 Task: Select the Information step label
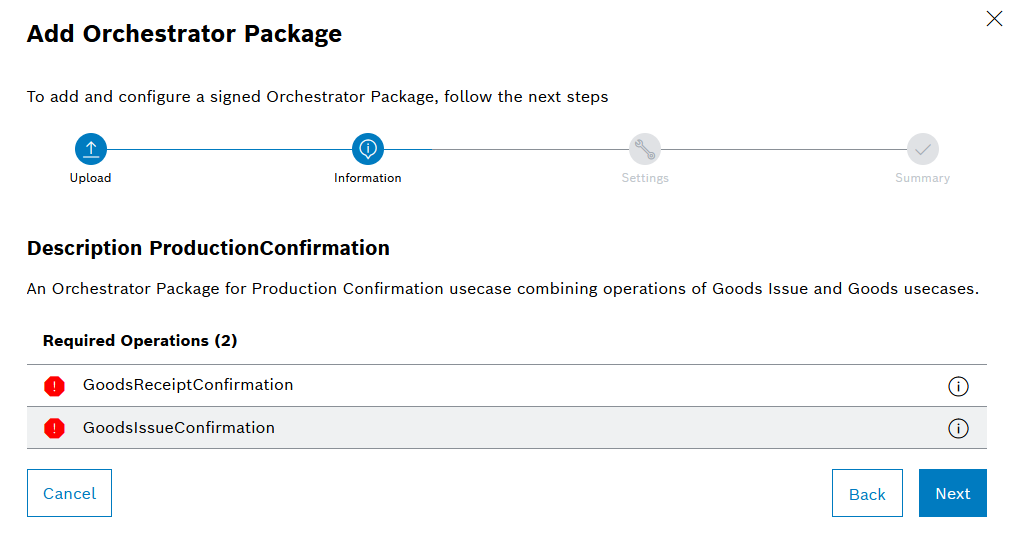coord(368,178)
